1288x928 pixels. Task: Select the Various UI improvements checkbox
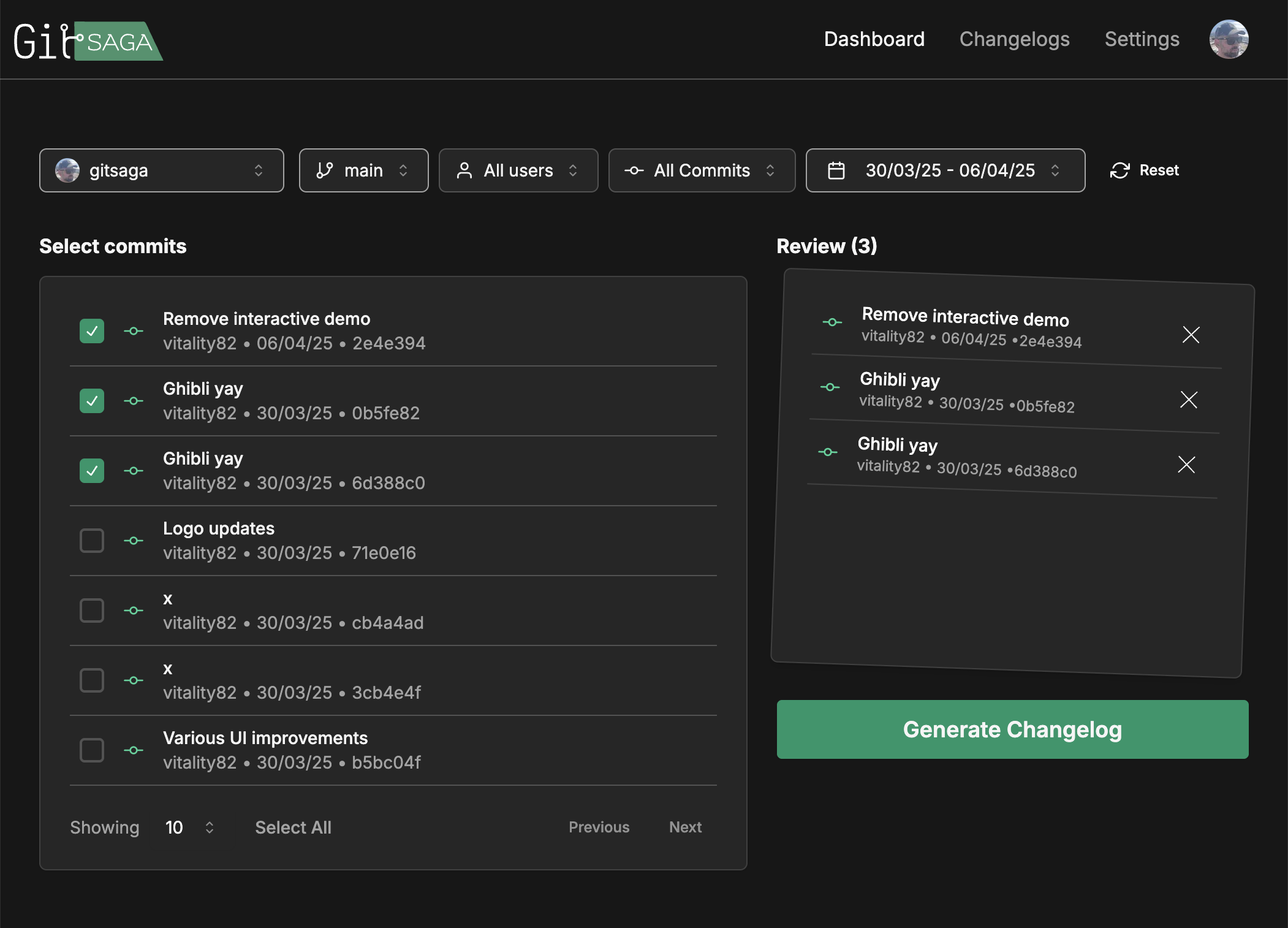pos(92,750)
